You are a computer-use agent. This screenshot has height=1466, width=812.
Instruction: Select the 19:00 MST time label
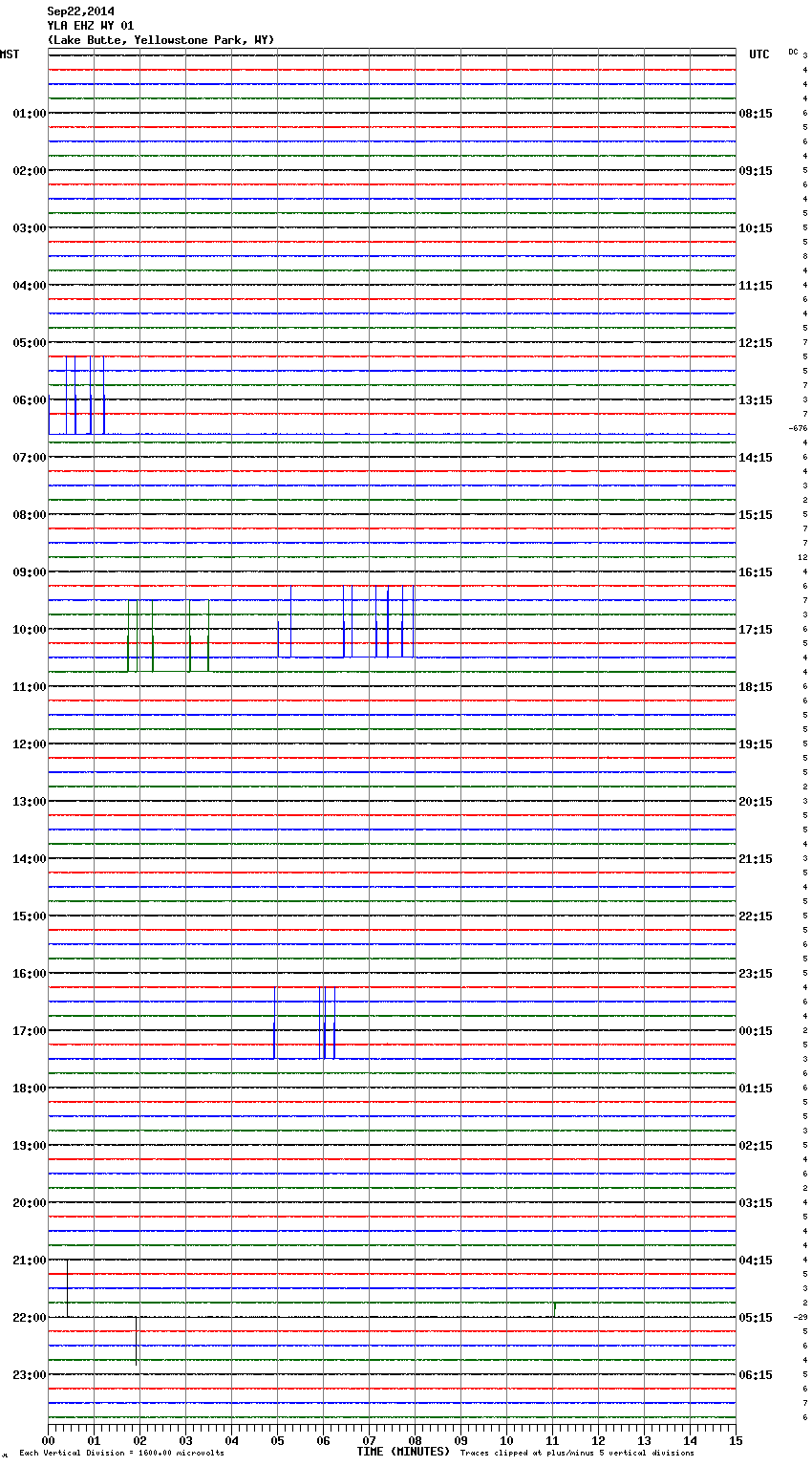click(x=30, y=1146)
